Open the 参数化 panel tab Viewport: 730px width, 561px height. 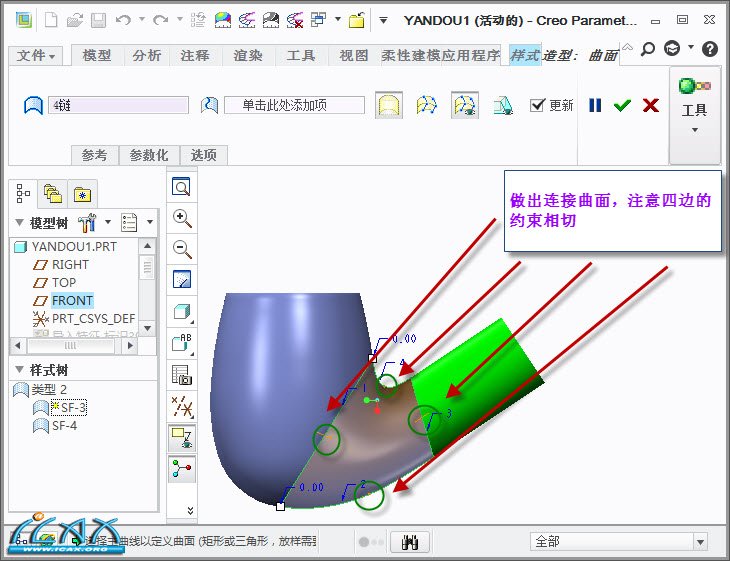pos(149,155)
